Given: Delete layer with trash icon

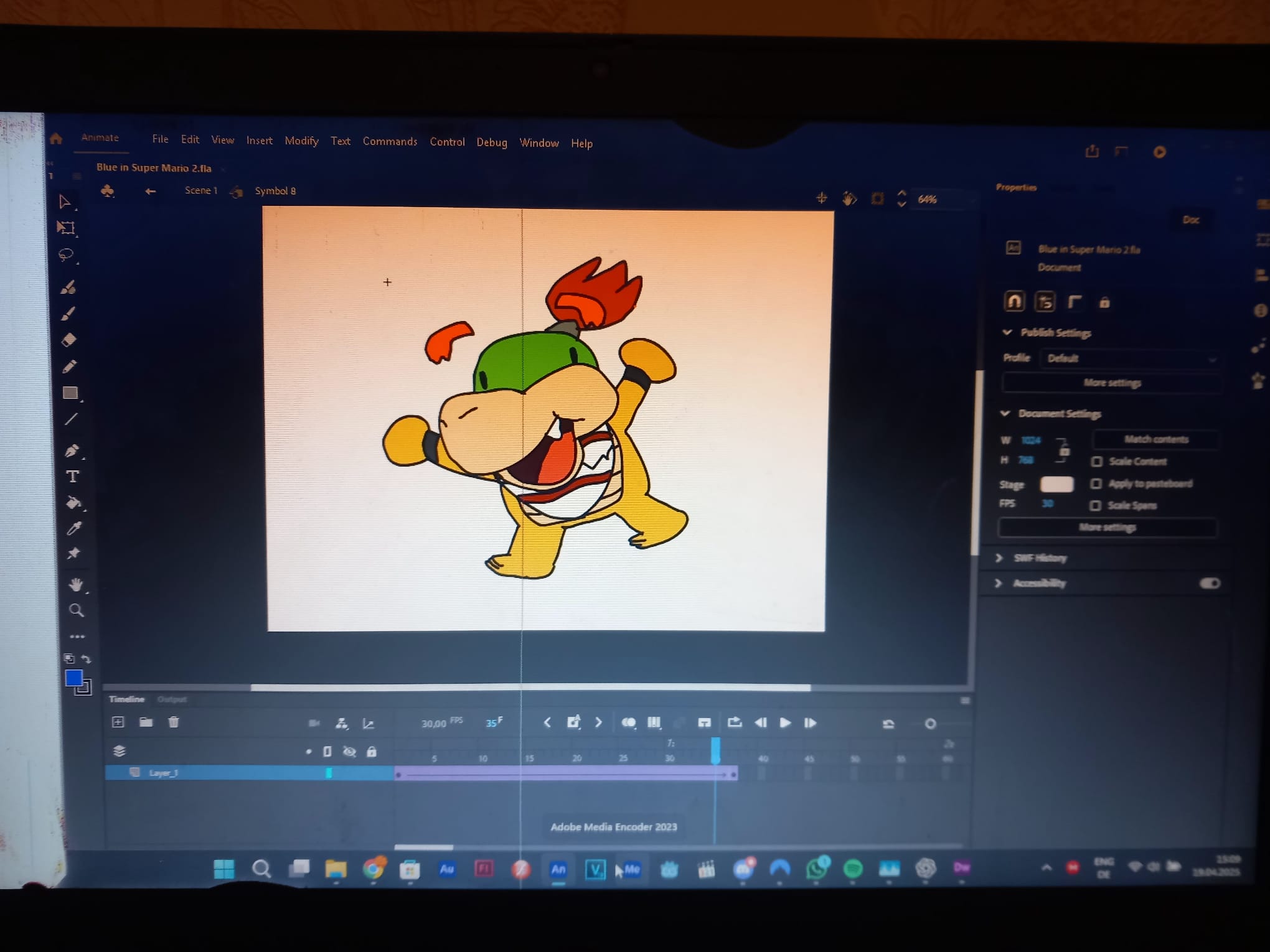Looking at the screenshot, I should coord(174,722).
